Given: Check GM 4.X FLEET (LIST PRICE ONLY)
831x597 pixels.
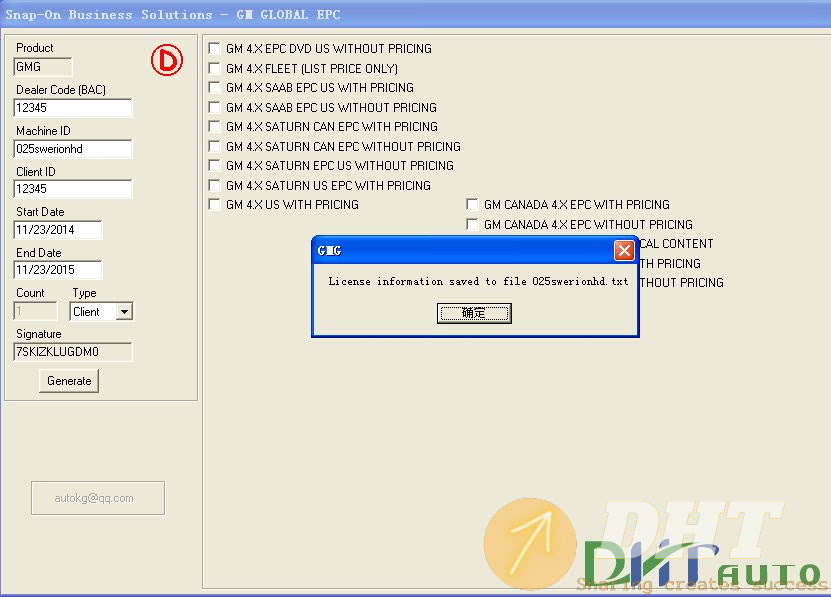Looking at the screenshot, I should [x=214, y=68].
